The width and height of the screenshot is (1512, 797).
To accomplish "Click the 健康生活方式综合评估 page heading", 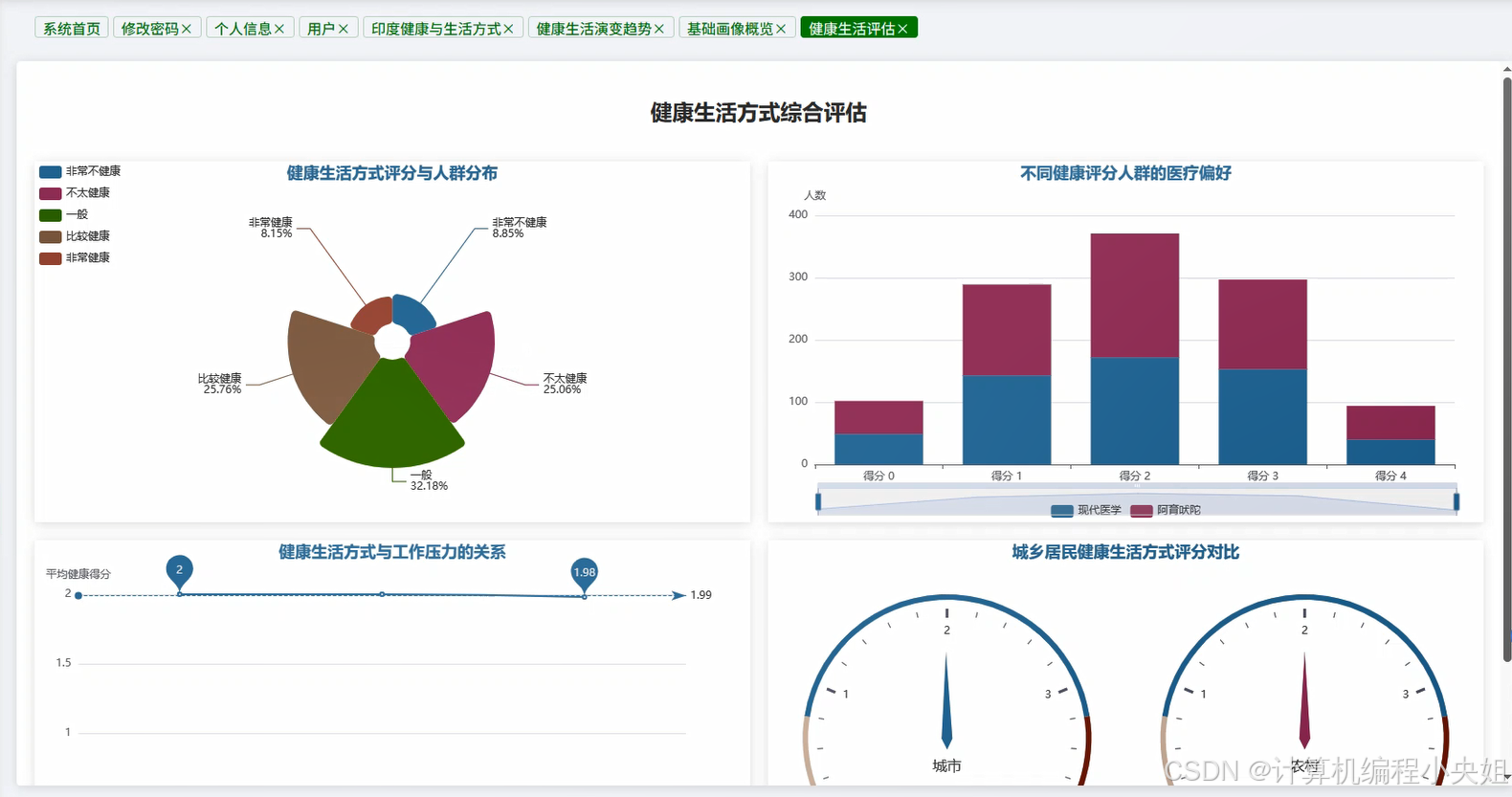I will [x=759, y=113].
